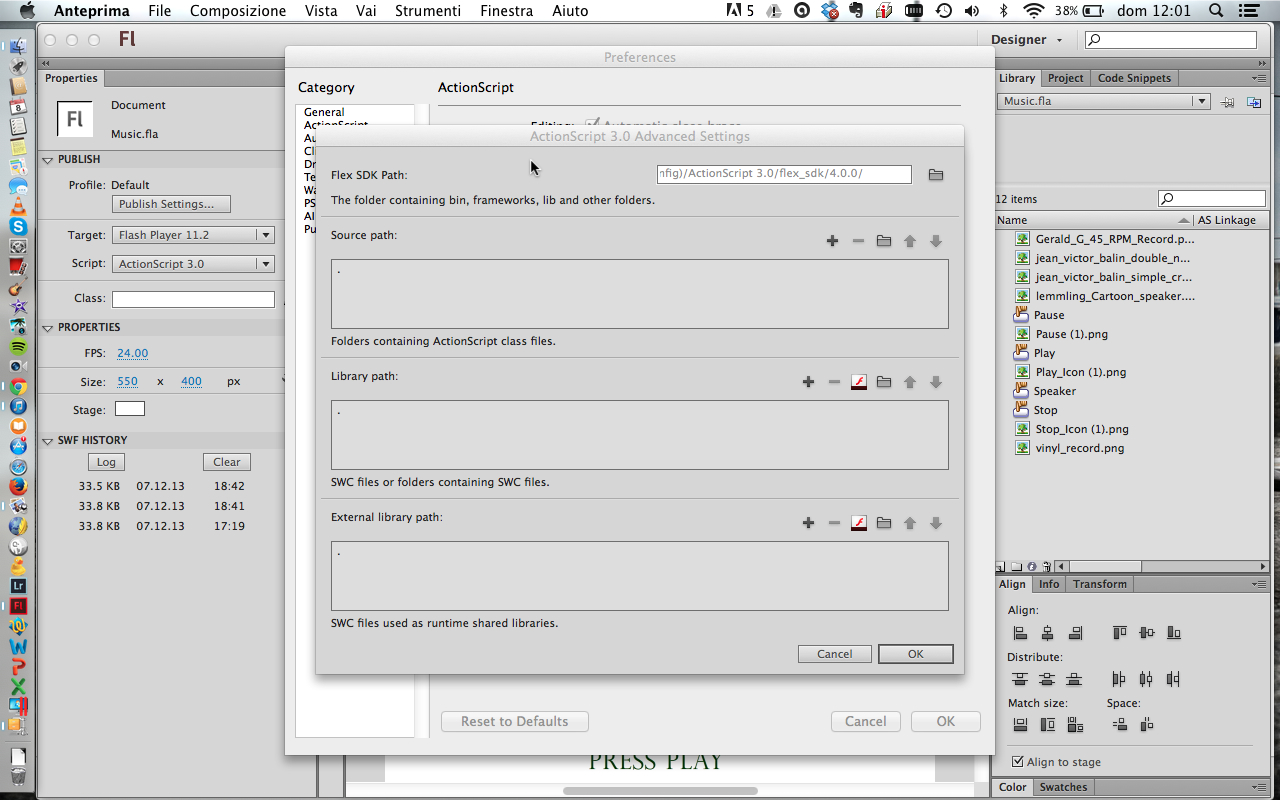This screenshot has width=1280, height=800.
Task: Switch to Code Snippets tab
Action: tap(1134, 78)
